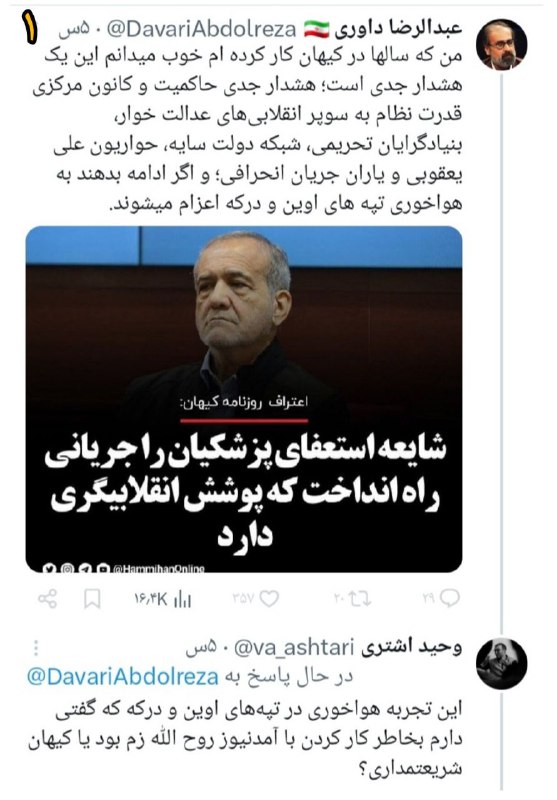Open the three-dot menu on Ashtari's reply
This screenshot has height=800, width=557.
(x=36, y=647)
